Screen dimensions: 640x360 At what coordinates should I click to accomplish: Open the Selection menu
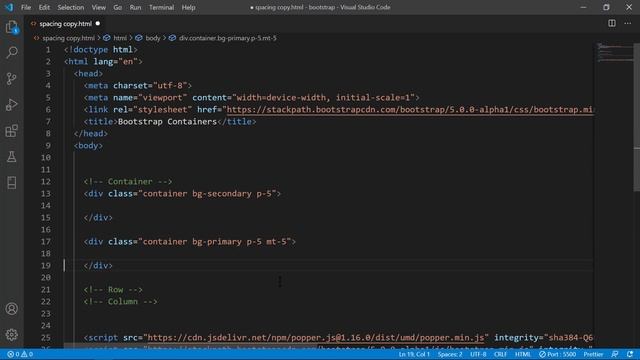[x=71, y=7]
